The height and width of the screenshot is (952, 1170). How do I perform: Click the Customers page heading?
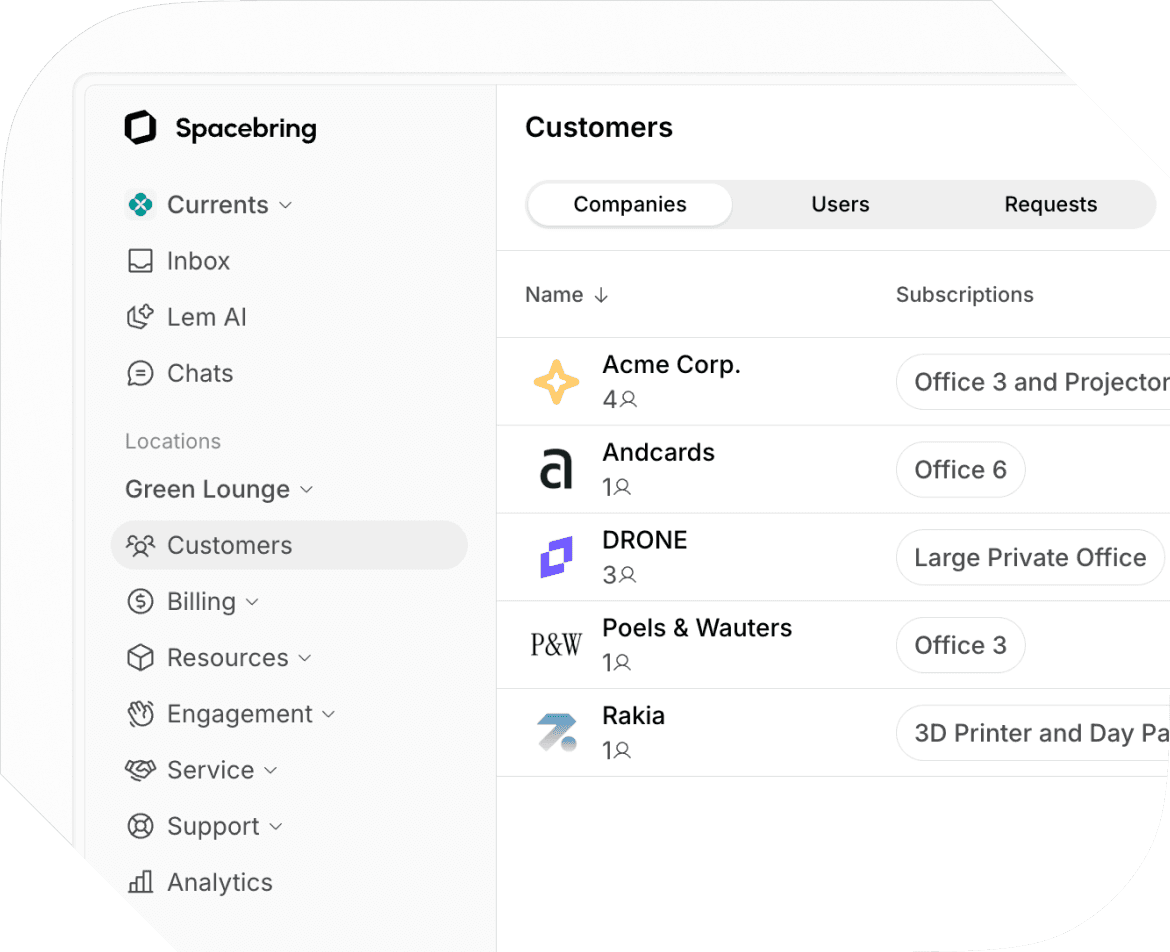(x=599, y=128)
